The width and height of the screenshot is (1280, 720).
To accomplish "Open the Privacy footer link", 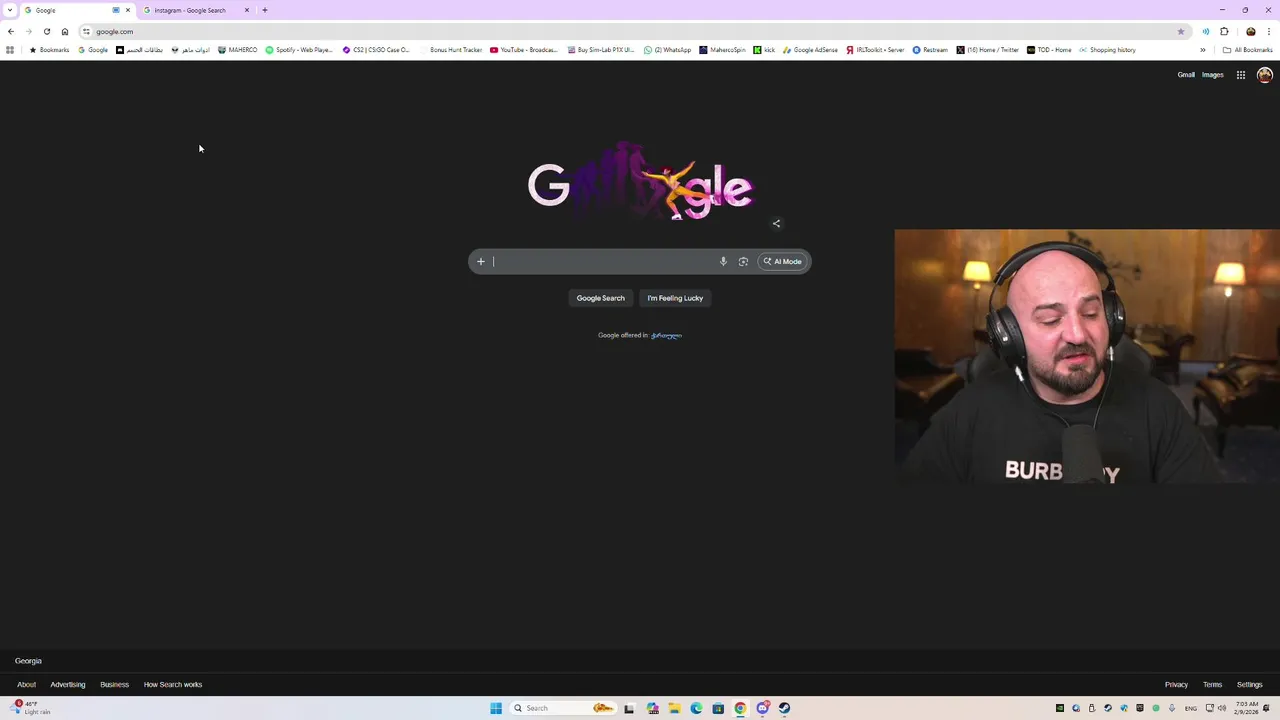I will point(1176,685).
